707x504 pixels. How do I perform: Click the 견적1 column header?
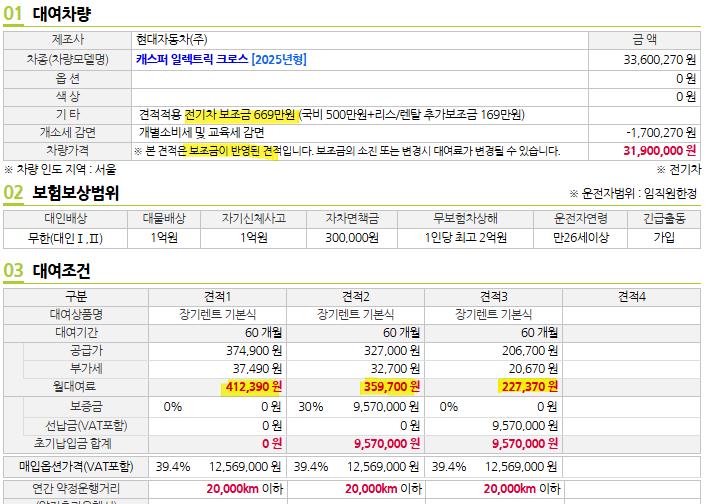(217, 297)
